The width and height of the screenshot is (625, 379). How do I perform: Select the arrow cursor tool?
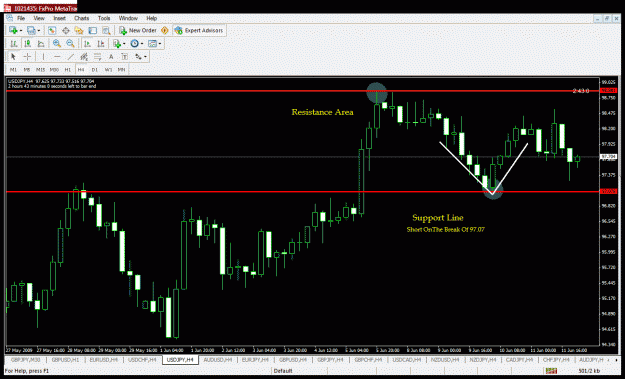(13, 57)
